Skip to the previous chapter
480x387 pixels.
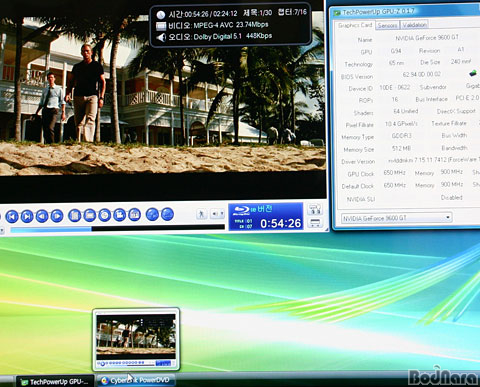pyautogui.click(x=12, y=217)
